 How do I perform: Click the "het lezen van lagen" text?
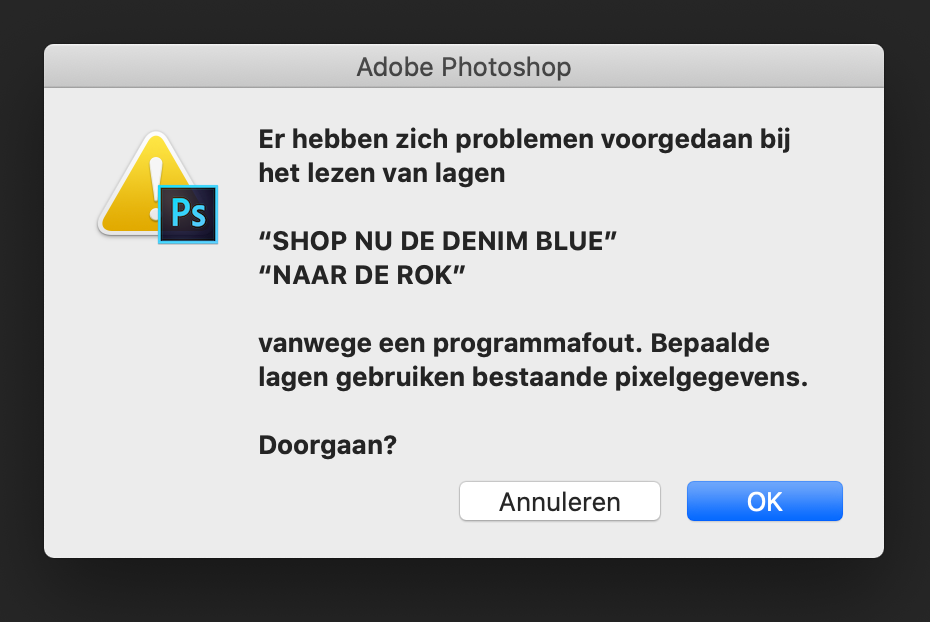pos(381,173)
